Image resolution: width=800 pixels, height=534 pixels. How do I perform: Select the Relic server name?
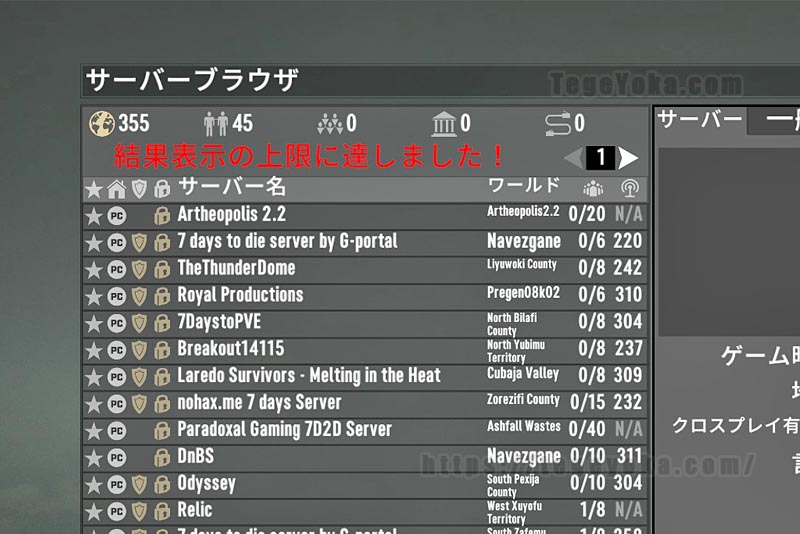tap(195, 510)
